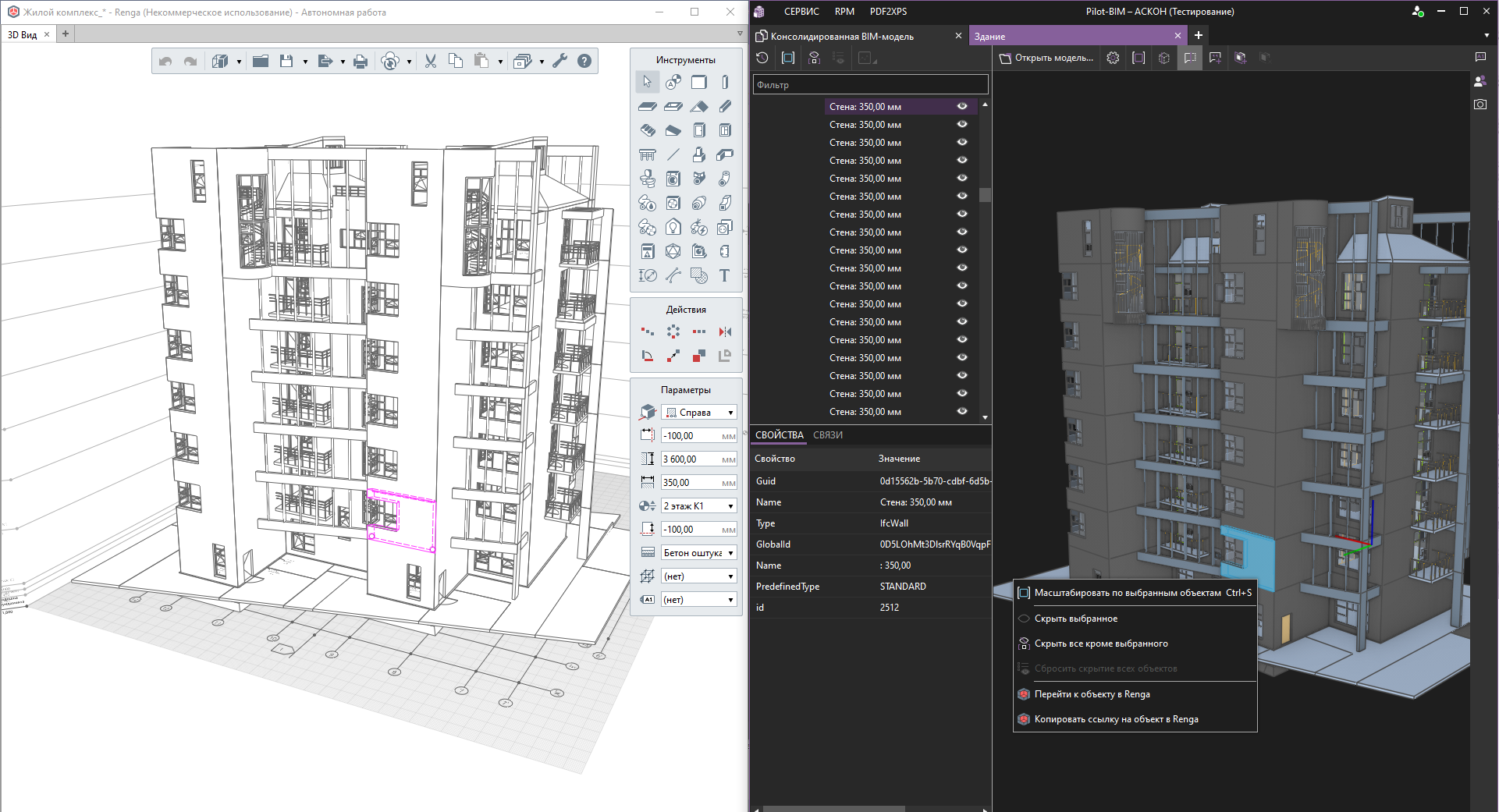Choose 'Копировать ссылку на объект в Renga'
The height and width of the screenshot is (812, 1499).
coord(1135,719)
